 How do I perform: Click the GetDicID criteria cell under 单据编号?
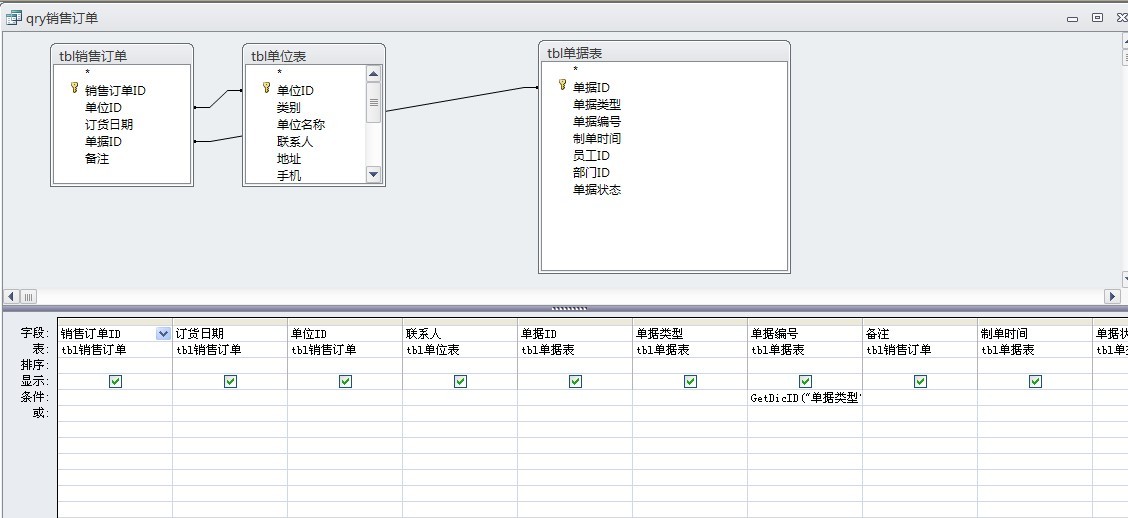pyautogui.click(x=805, y=397)
